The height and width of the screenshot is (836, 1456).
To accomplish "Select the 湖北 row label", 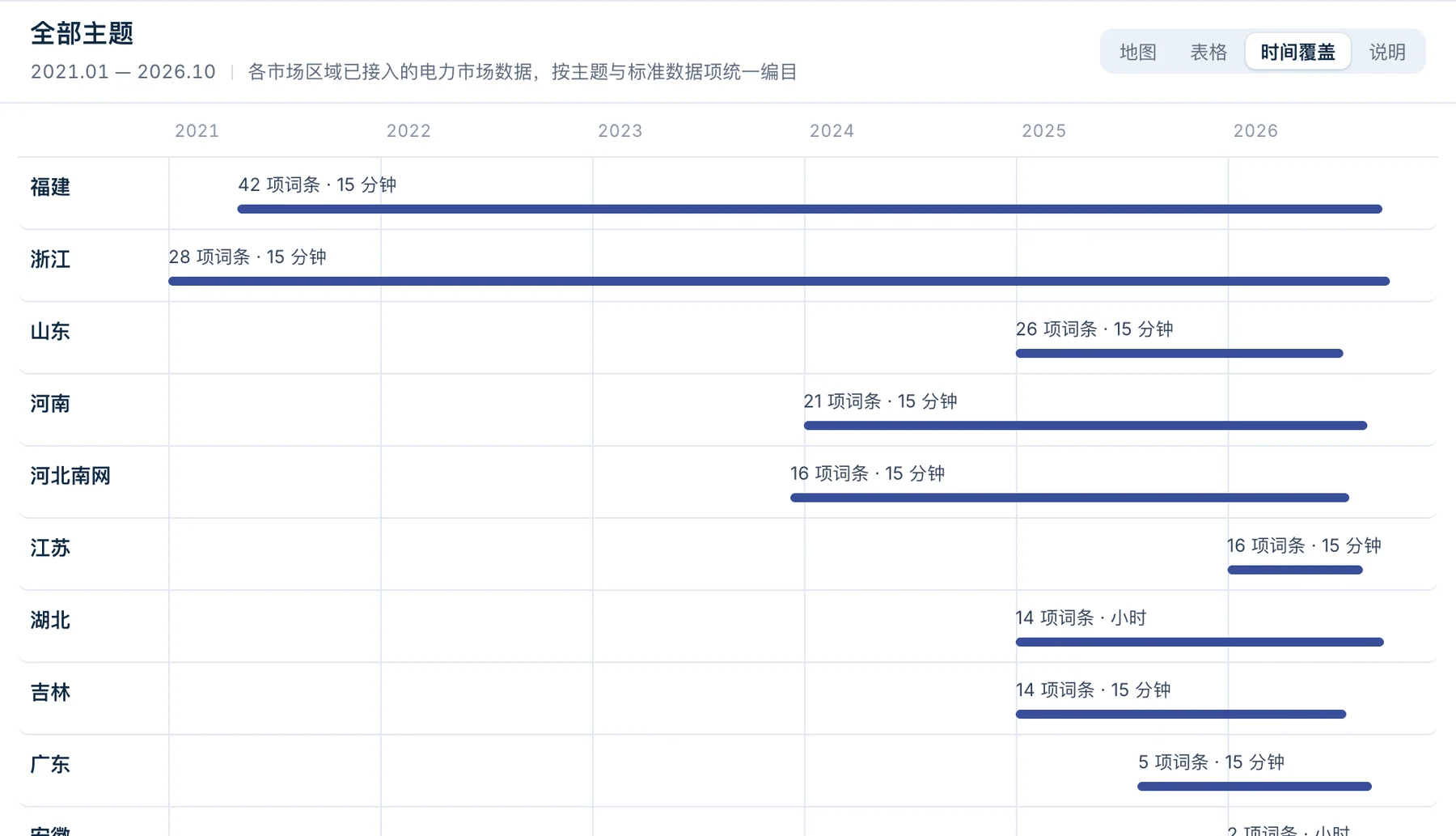I will pyautogui.click(x=50, y=620).
